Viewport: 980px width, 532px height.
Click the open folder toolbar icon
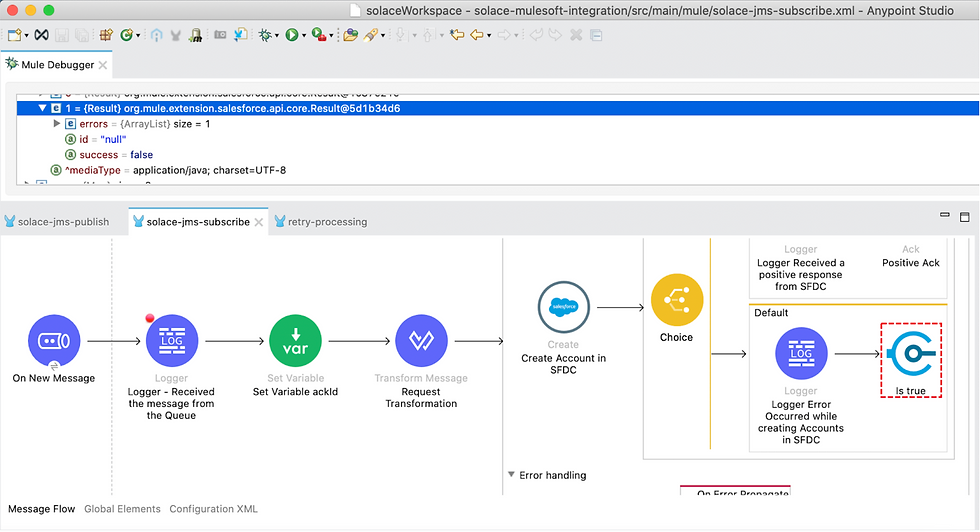(x=351, y=35)
